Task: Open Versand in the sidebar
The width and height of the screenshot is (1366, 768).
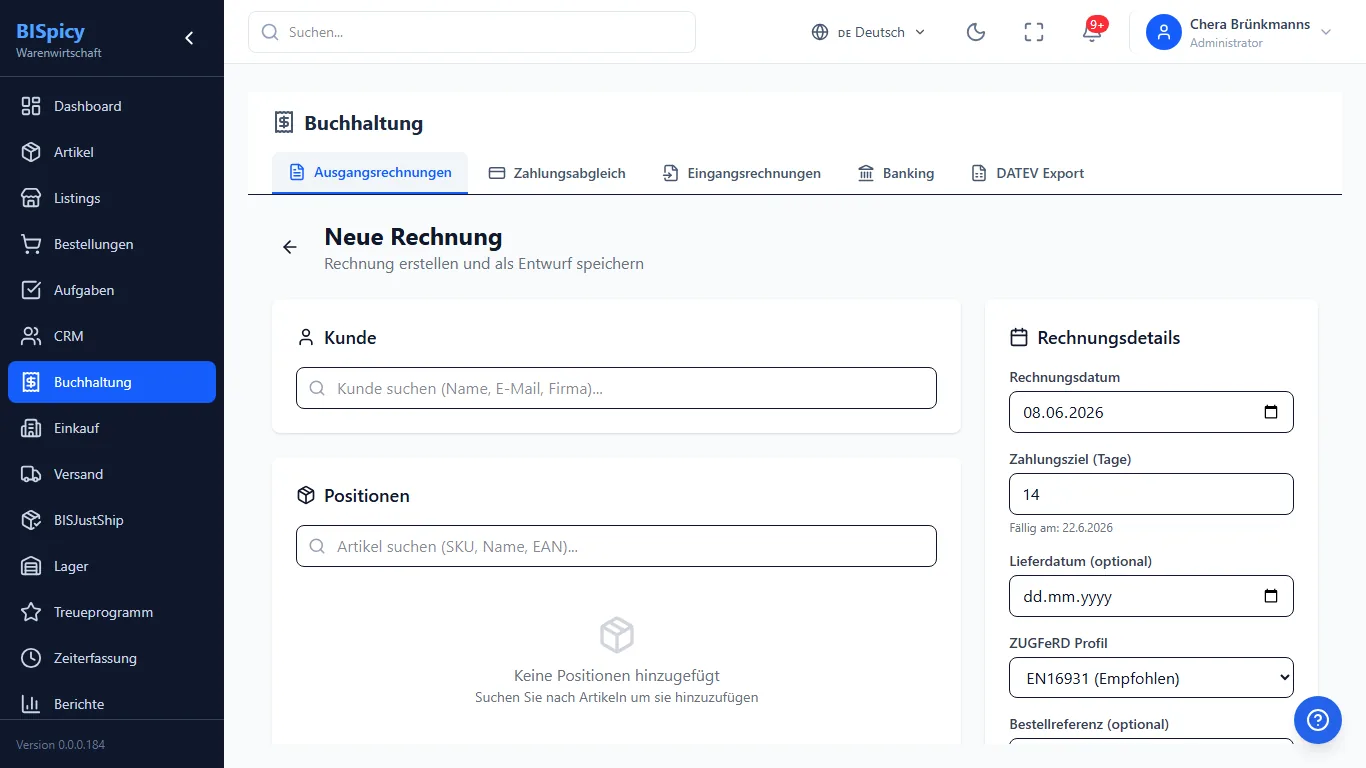Action: [x=112, y=474]
